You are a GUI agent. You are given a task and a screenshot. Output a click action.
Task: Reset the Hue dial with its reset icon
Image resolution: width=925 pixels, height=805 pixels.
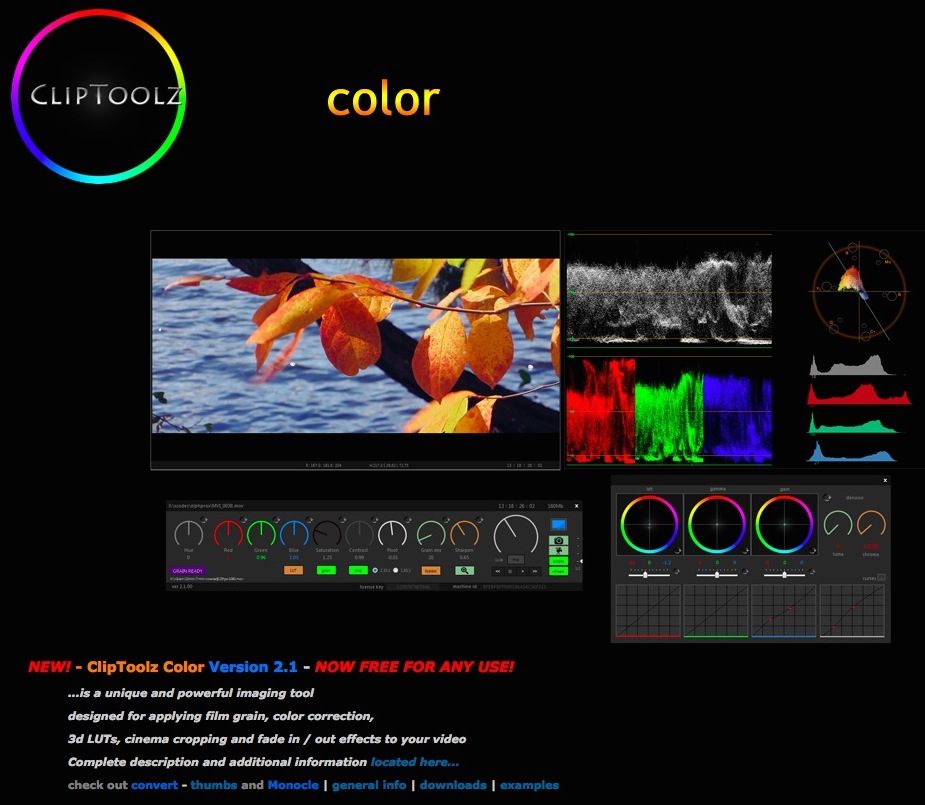coord(203,520)
